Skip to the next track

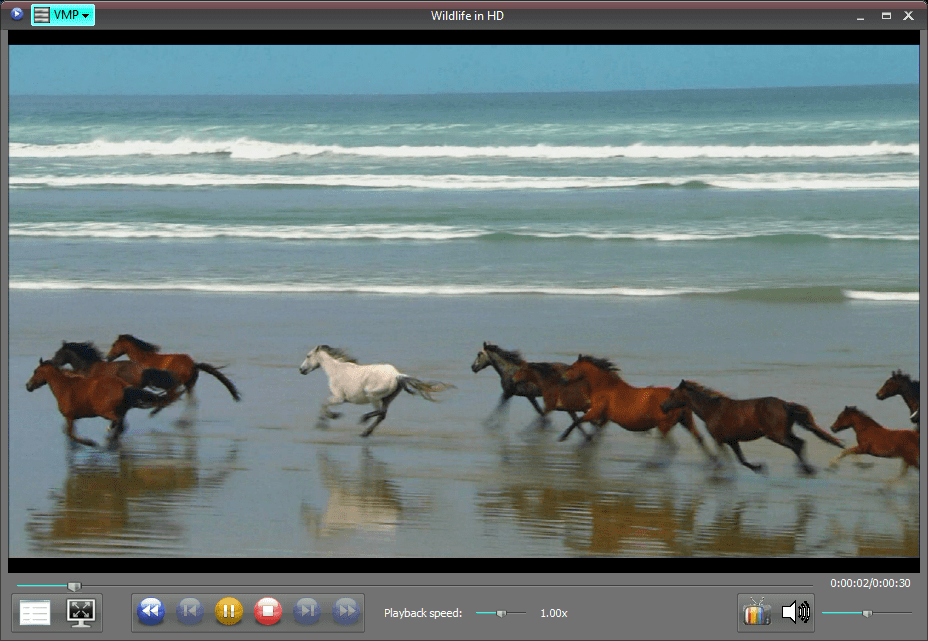[306, 611]
